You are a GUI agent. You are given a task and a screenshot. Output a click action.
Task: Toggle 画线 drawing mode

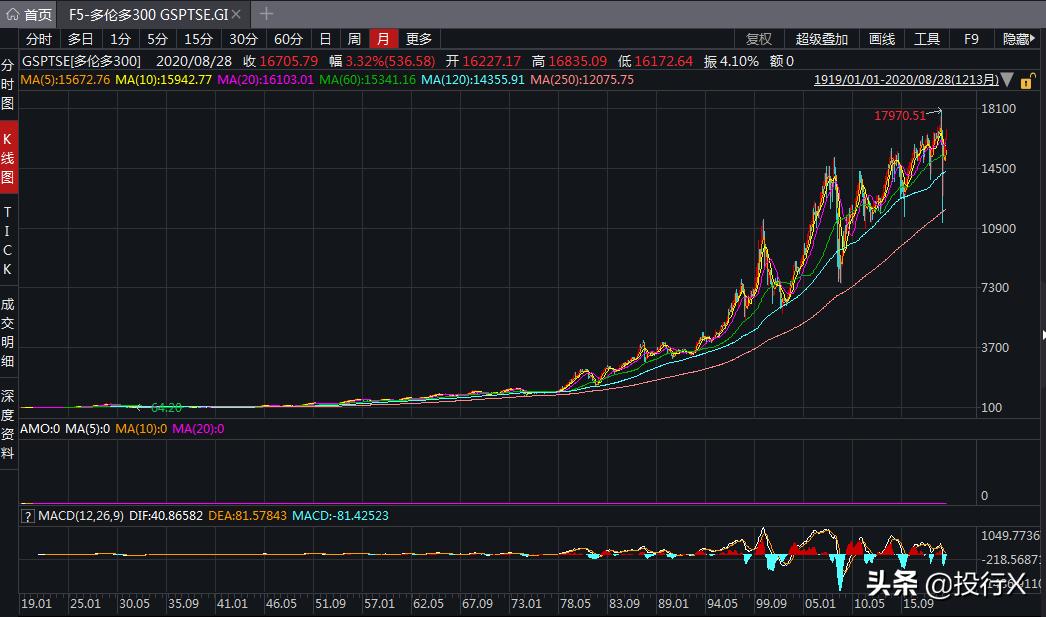[x=881, y=38]
